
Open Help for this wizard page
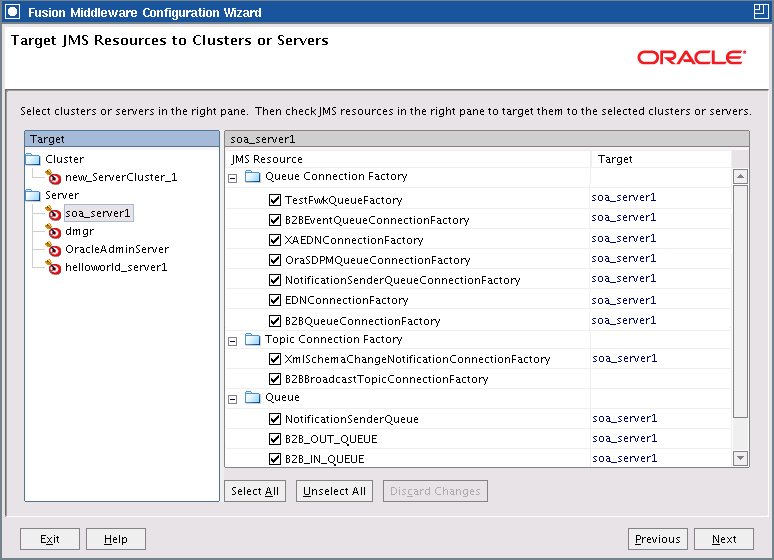tap(116, 539)
